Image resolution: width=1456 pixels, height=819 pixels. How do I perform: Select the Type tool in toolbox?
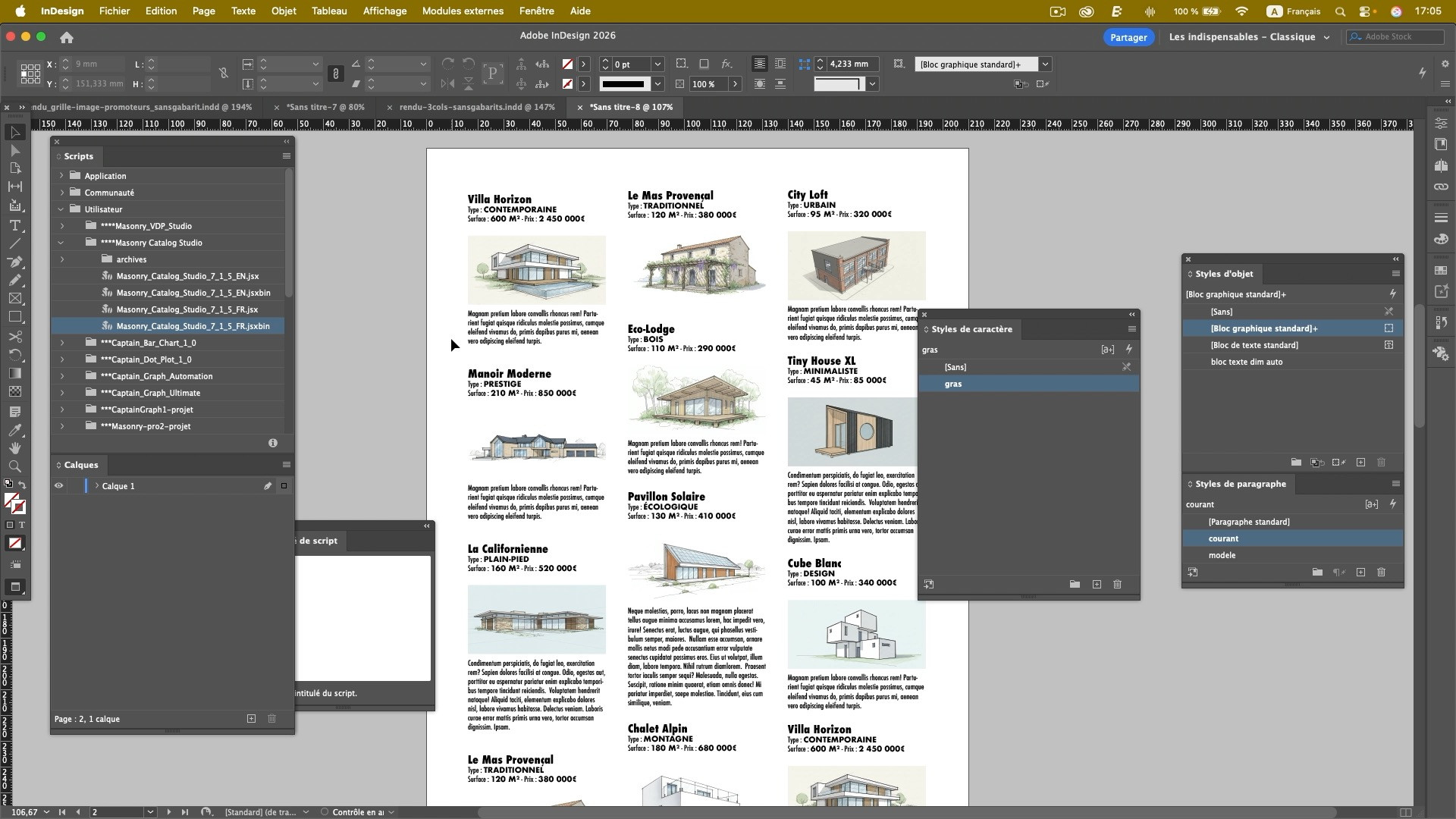coord(14,225)
